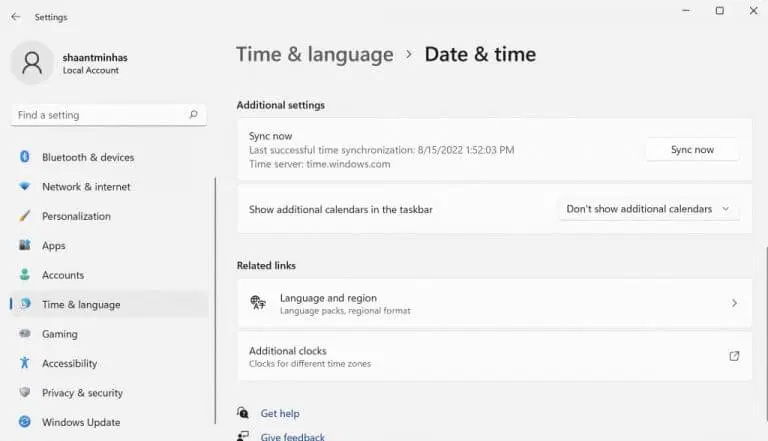Click the Windows Update icon in sidebar

tap(24, 422)
